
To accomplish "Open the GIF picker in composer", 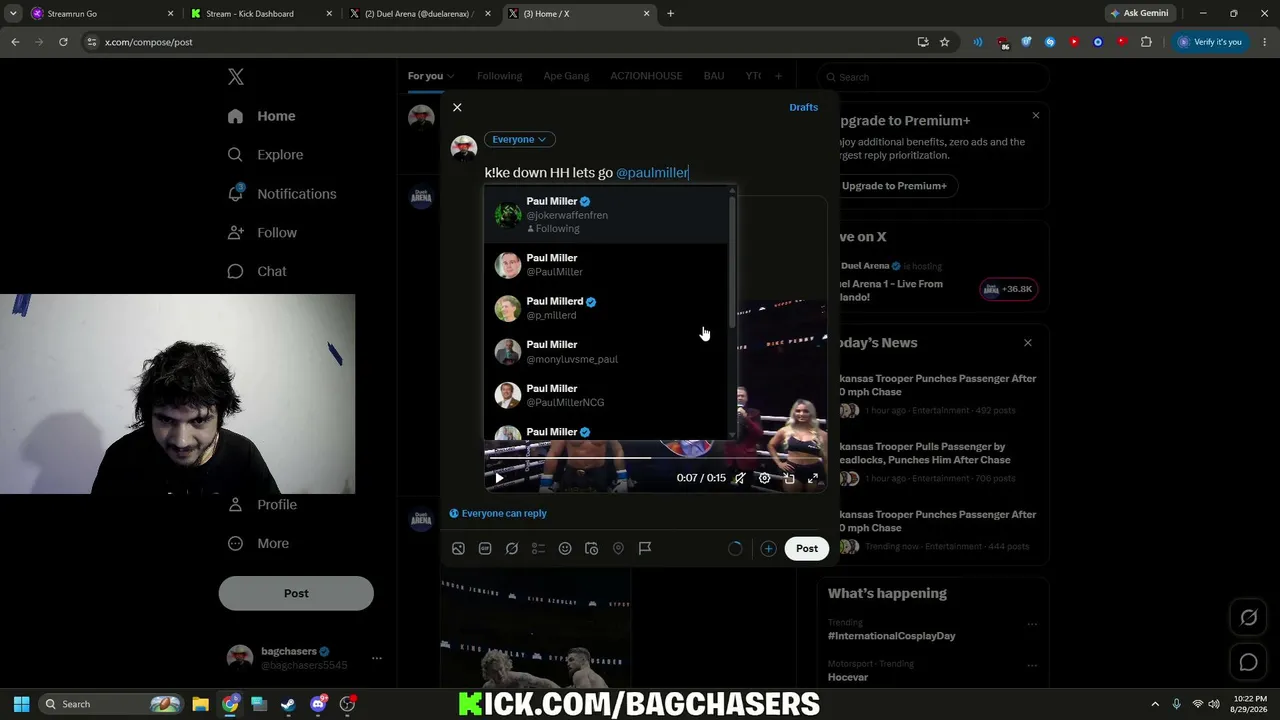I will [x=485, y=548].
